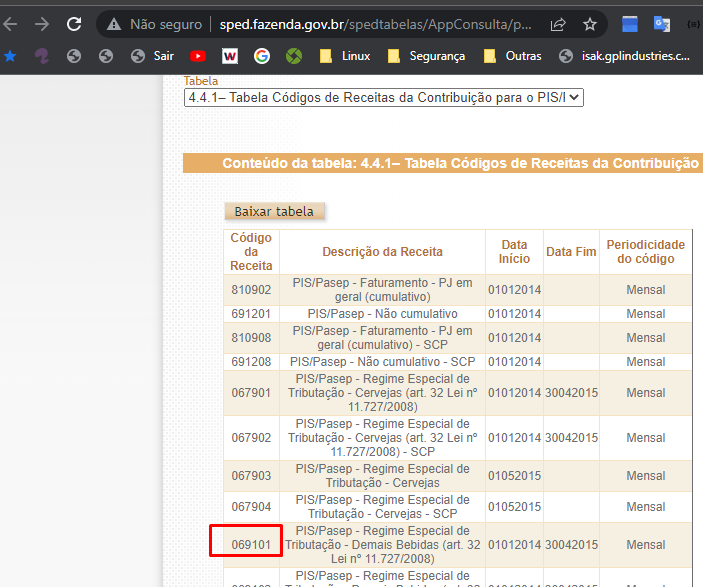Open the Linux bookmarks folder
The width and height of the screenshot is (703, 587).
click(x=345, y=56)
